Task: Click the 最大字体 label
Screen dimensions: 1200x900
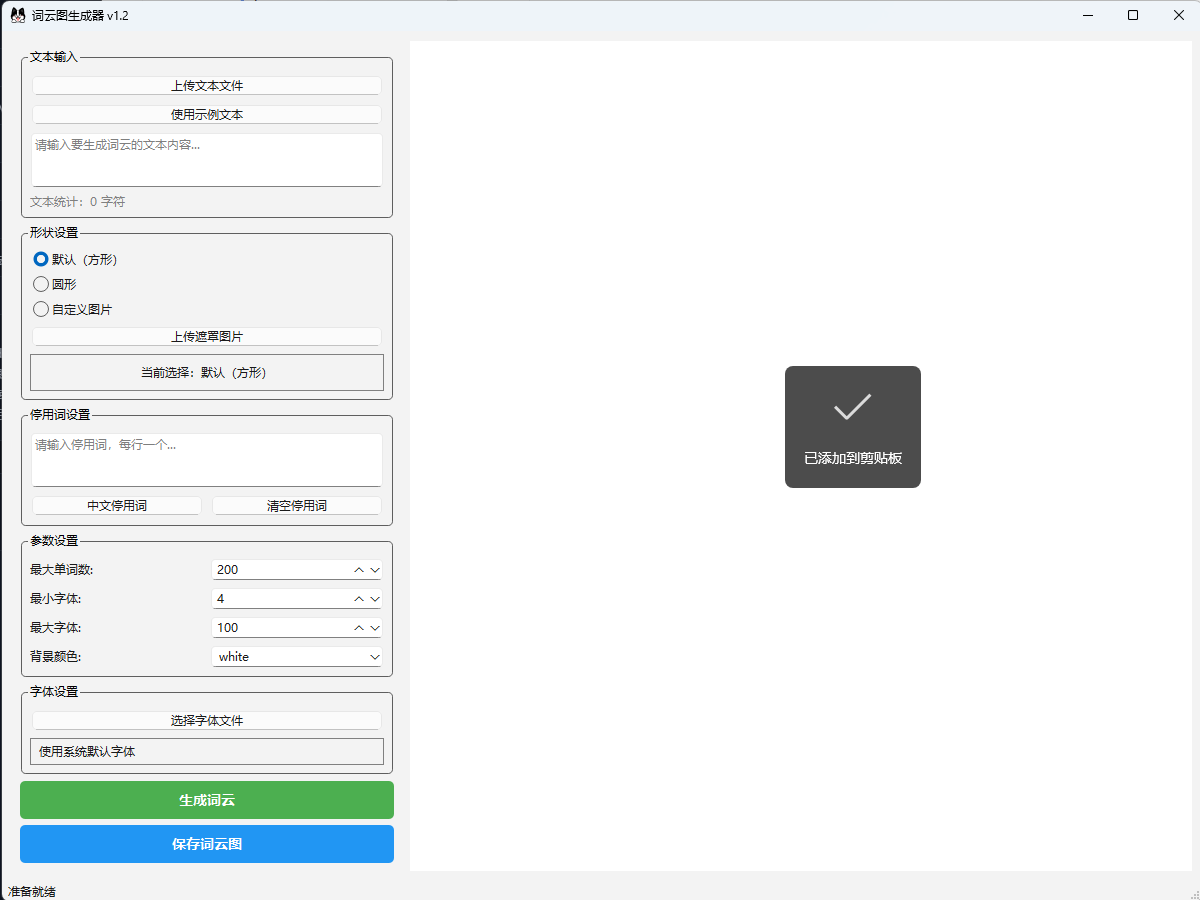Action: coord(56,628)
